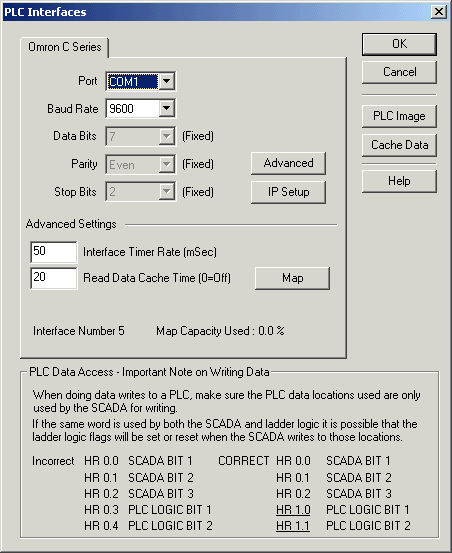
Task: Open Help for PLC Interfaces
Action: click(399, 181)
